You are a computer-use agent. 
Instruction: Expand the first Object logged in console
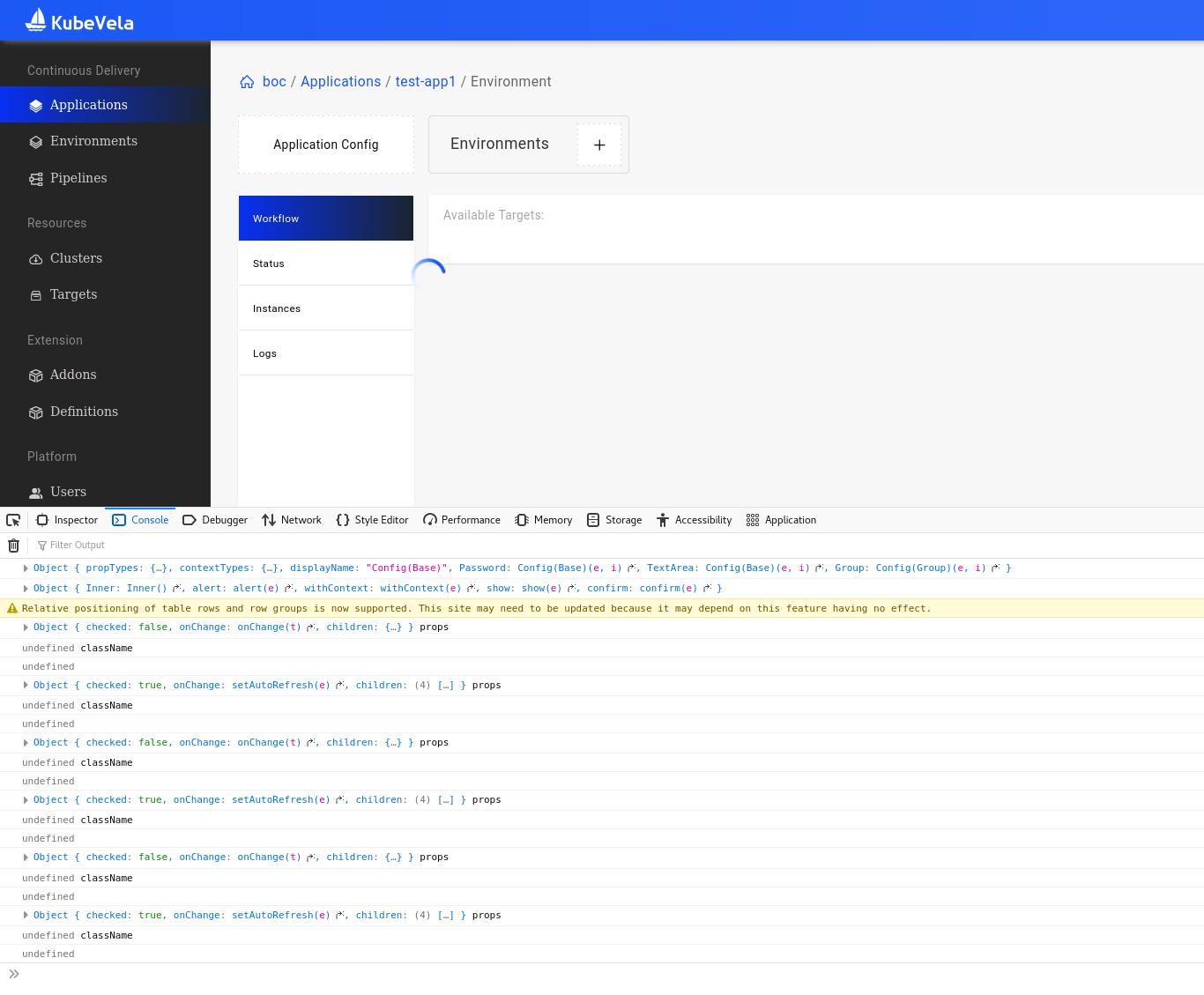tap(26, 568)
